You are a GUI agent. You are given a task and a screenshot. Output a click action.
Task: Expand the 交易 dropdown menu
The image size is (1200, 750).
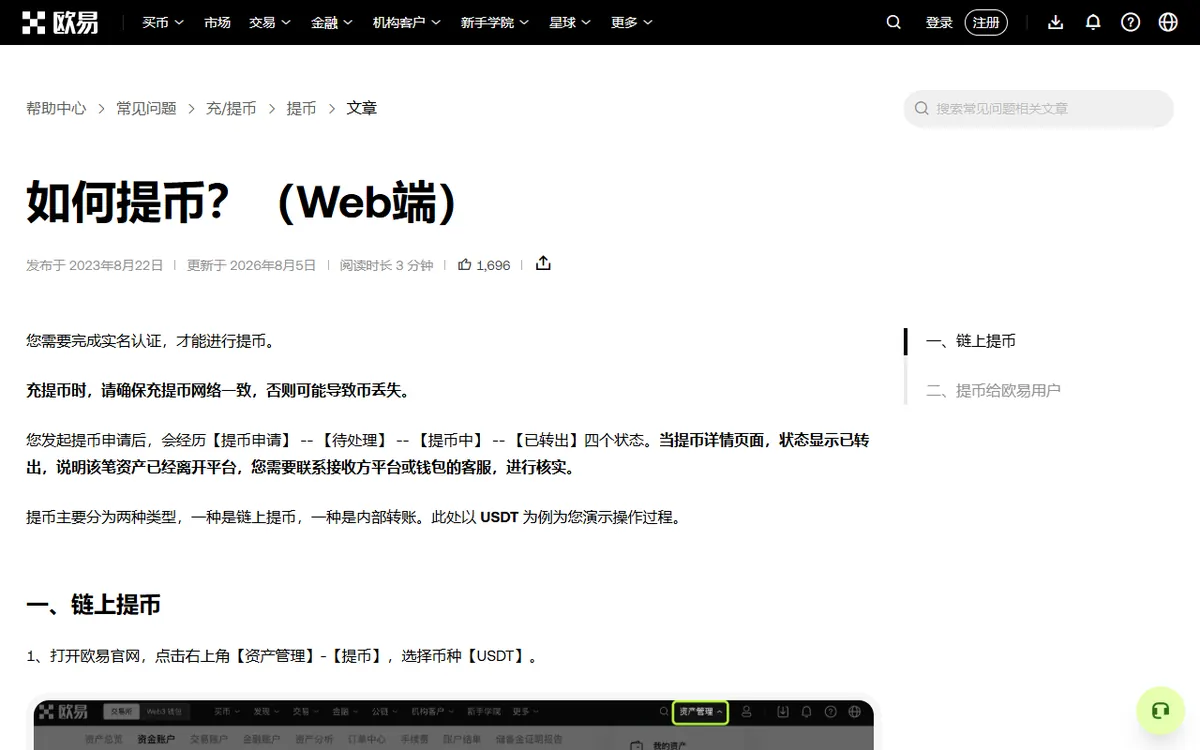pyautogui.click(x=270, y=22)
